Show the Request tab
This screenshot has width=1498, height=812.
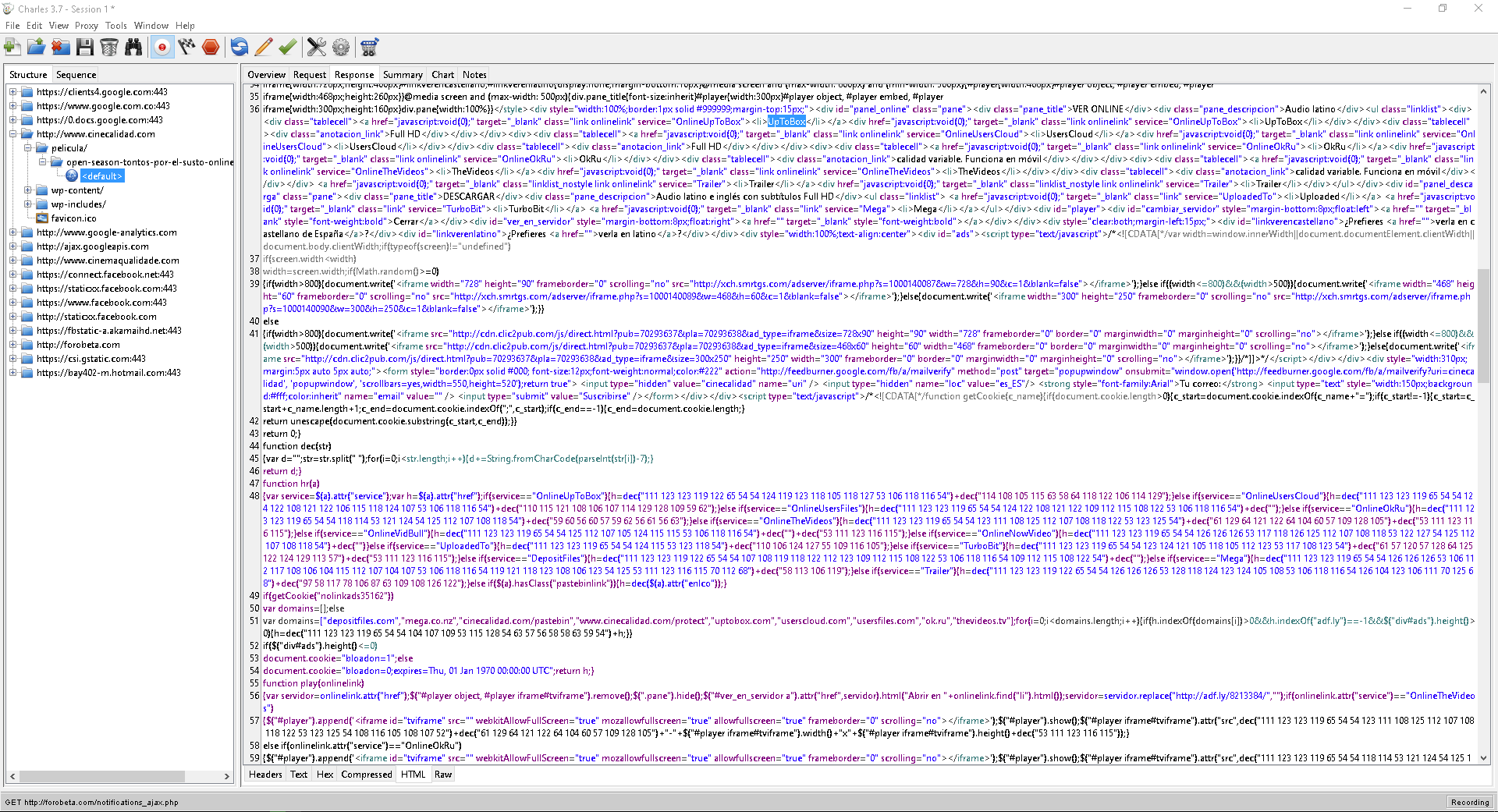click(310, 75)
